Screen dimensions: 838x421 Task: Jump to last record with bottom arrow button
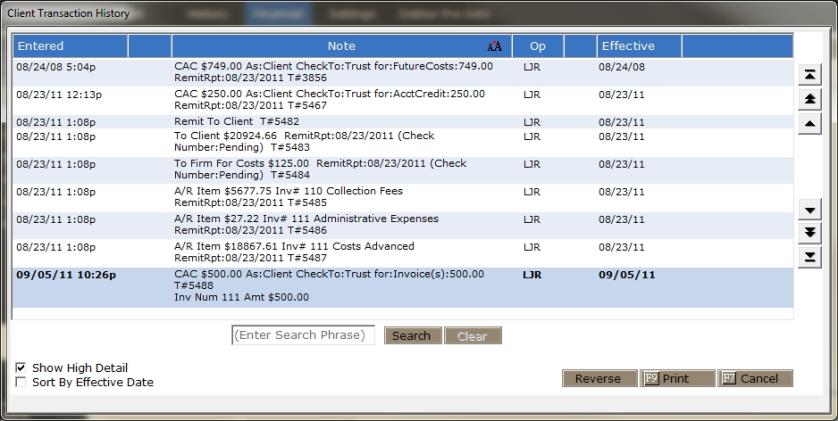tap(810, 258)
